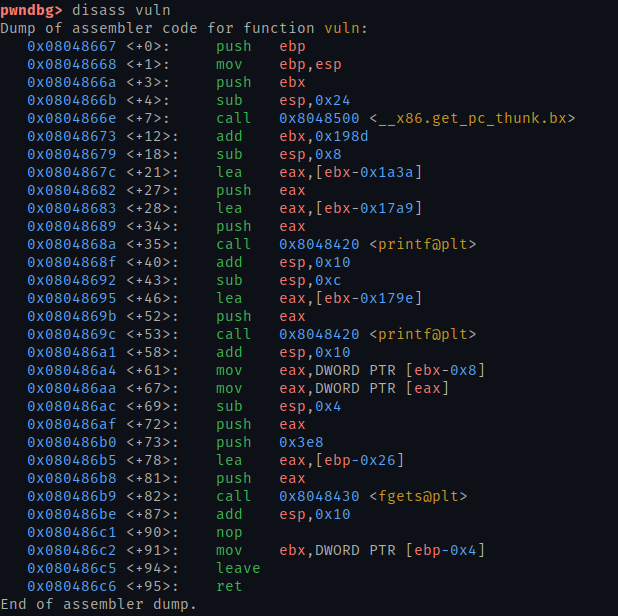
Task: Click address 0x08048679
Action: click(x=72, y=154)
